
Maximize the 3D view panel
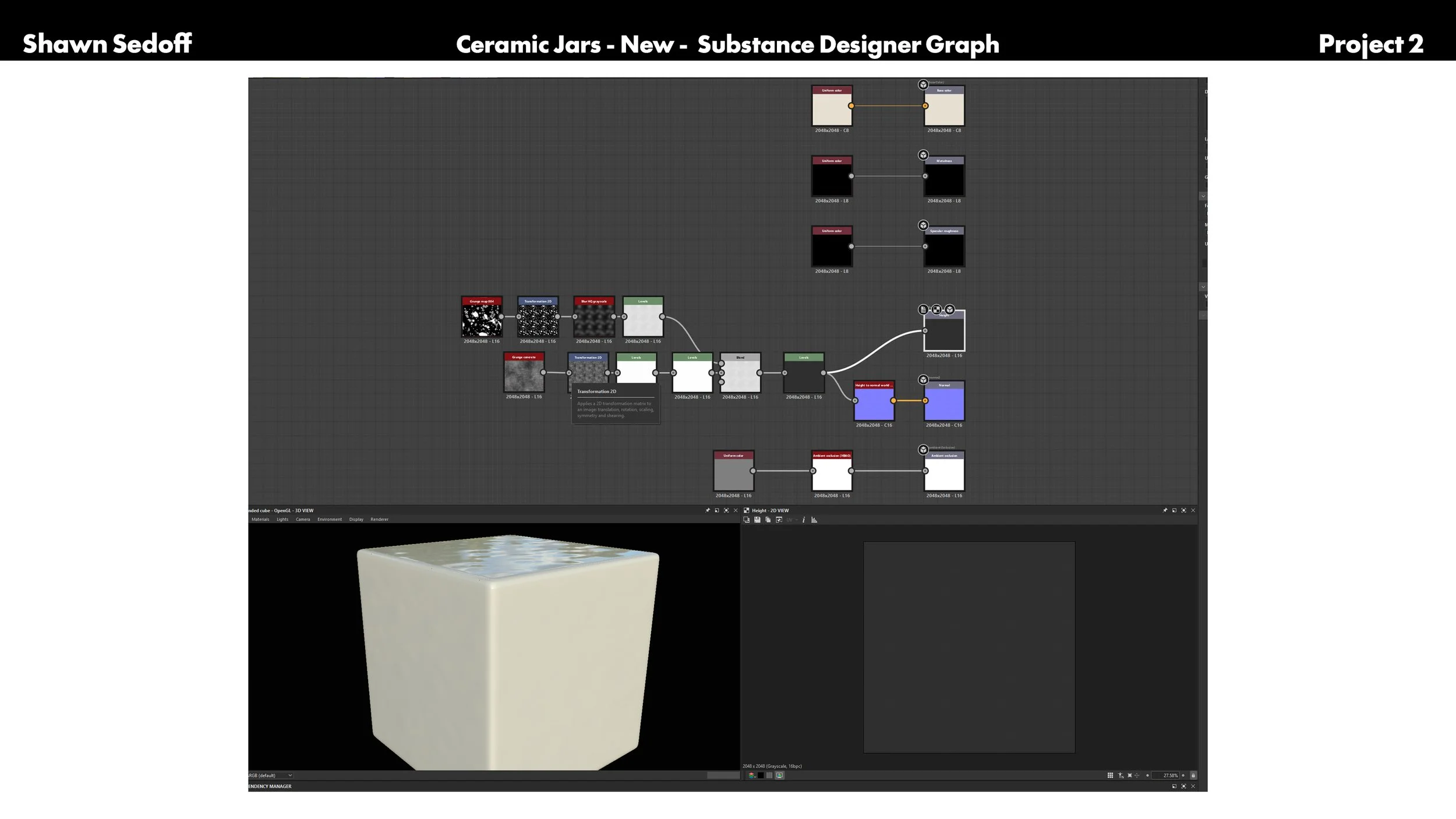726,510
